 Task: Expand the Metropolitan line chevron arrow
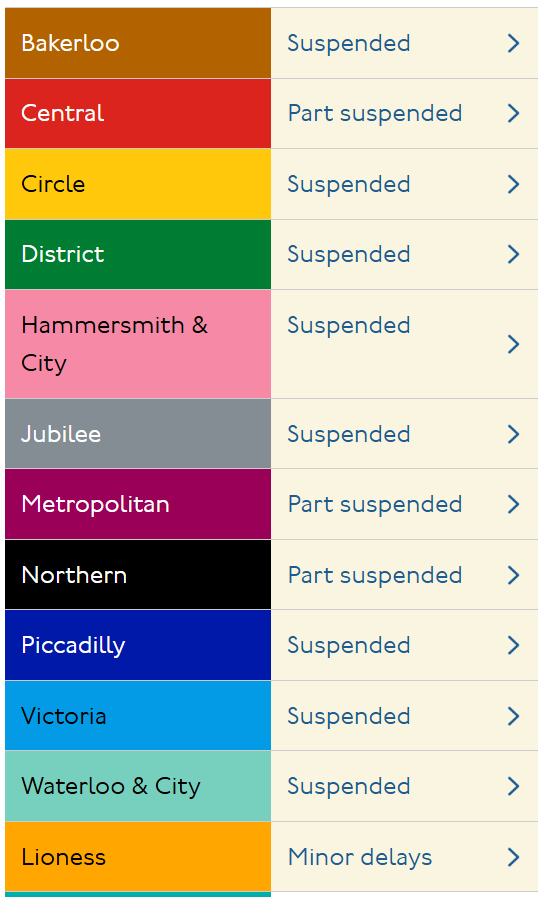(513, 505)
